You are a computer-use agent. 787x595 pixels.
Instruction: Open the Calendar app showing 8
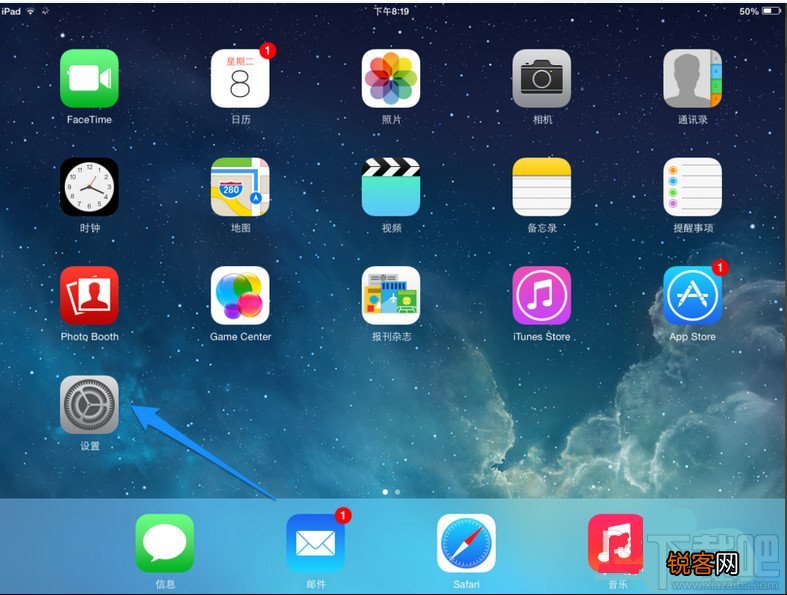(x=240, y=78)
